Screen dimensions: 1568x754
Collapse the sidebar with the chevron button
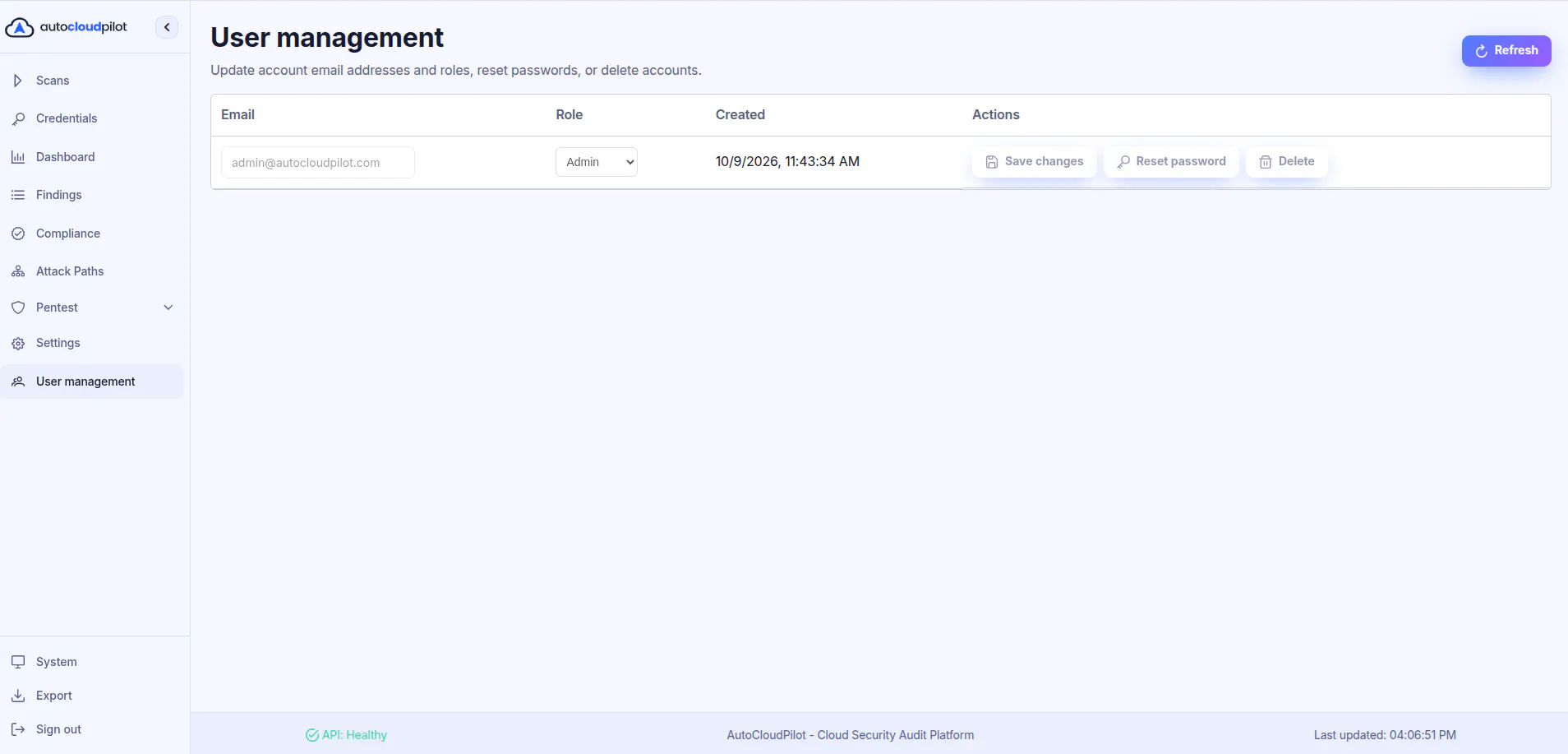coord(167,27)
